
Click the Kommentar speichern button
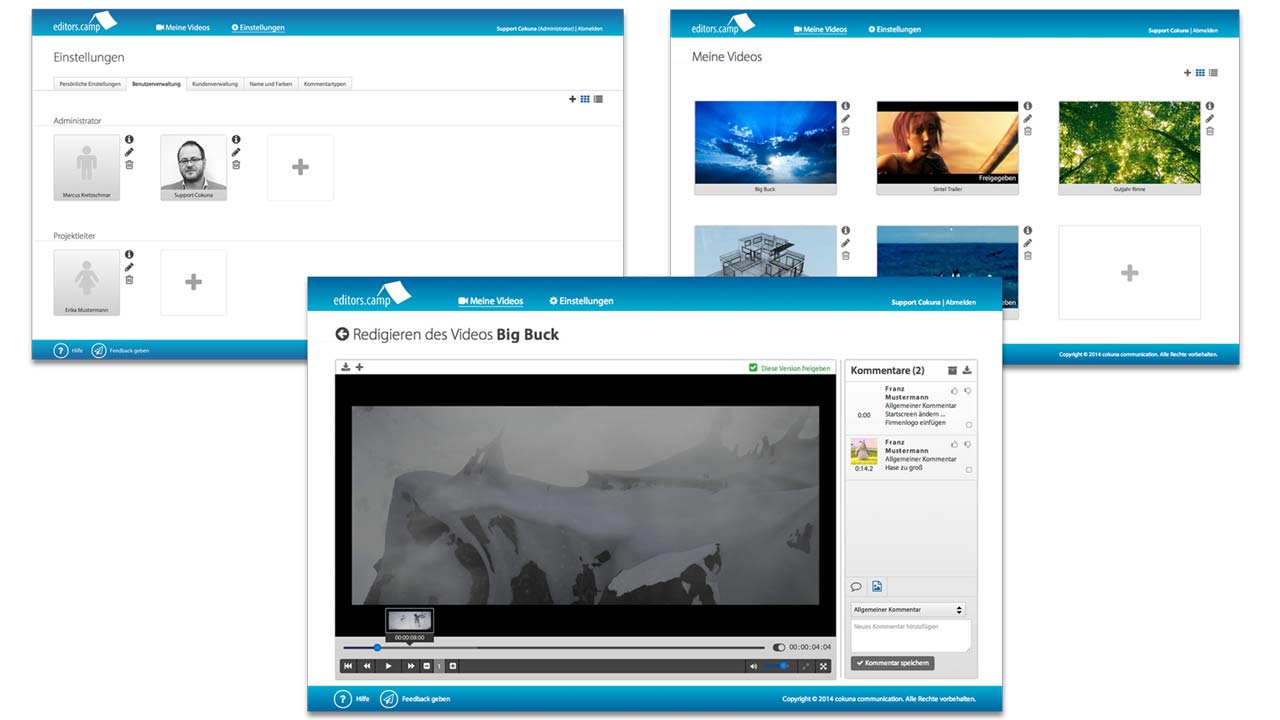point(892,663)
